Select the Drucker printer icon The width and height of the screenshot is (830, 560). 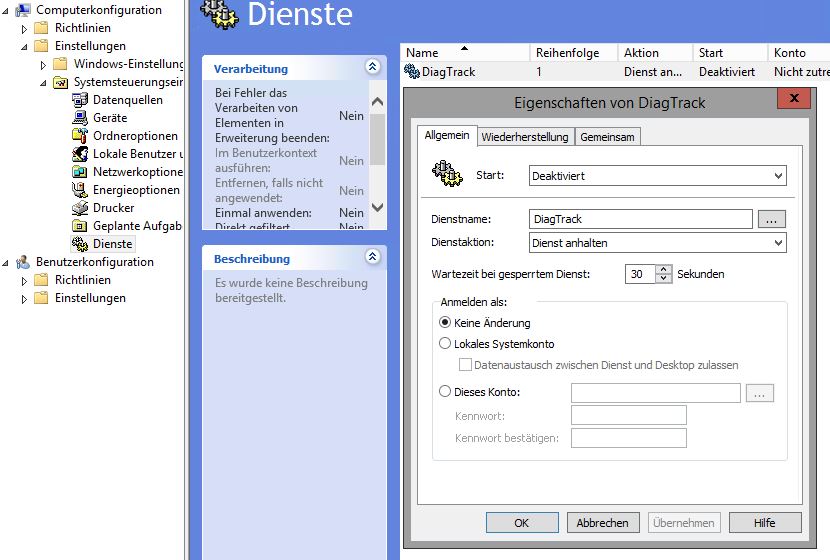(x=80, y=208)
